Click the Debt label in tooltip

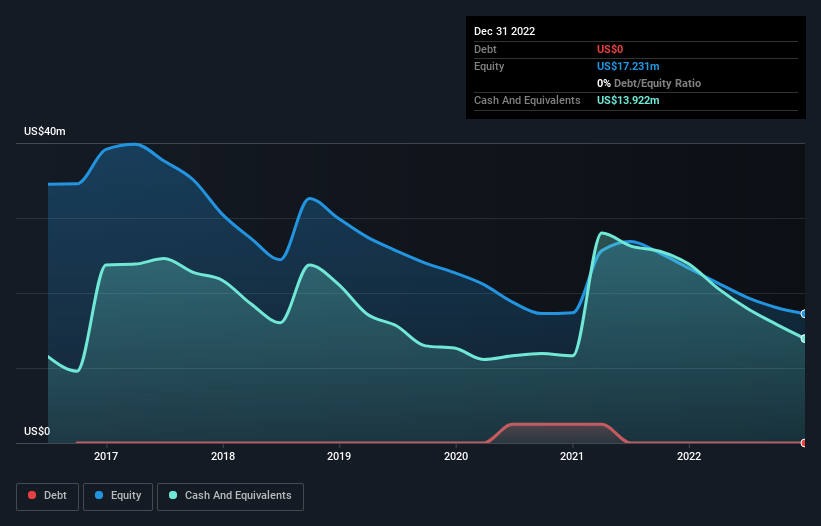485,49
